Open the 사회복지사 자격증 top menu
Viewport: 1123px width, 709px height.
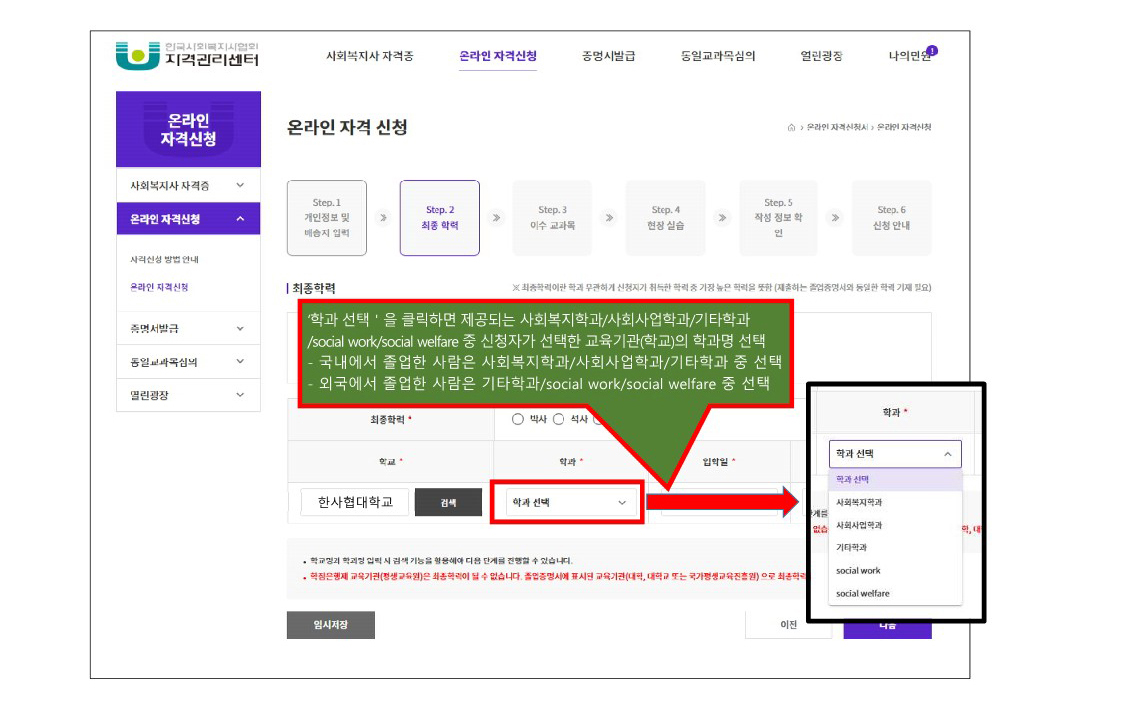(x=370, y=56)
